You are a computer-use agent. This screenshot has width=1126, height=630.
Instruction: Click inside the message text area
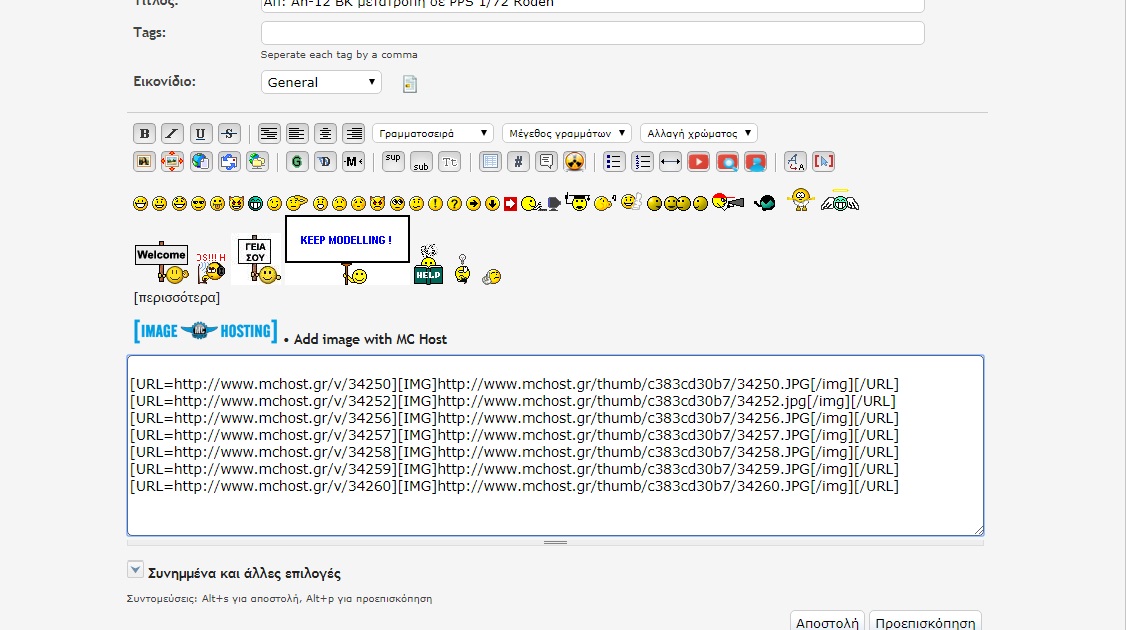click(x=555, y=445)
